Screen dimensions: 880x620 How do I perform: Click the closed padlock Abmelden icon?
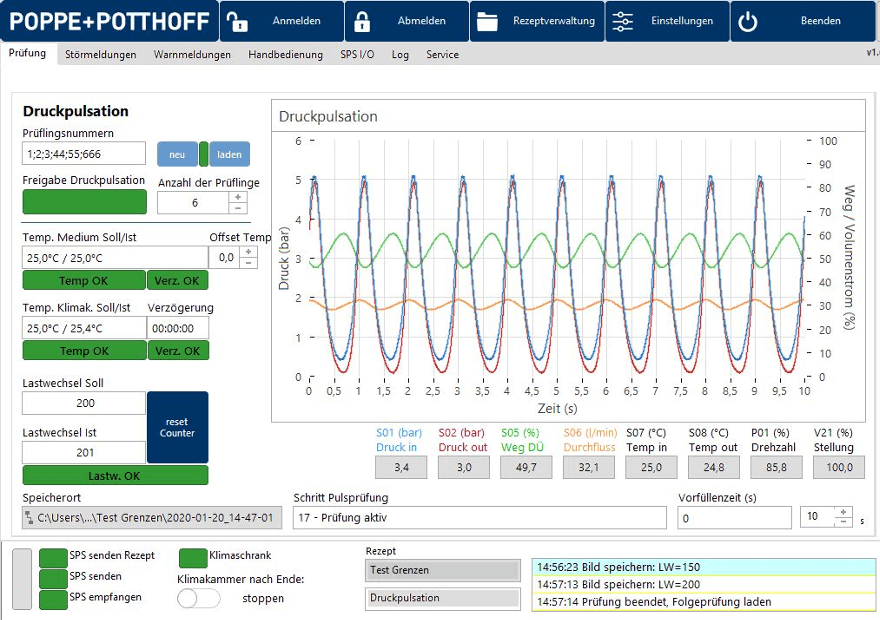362,21
